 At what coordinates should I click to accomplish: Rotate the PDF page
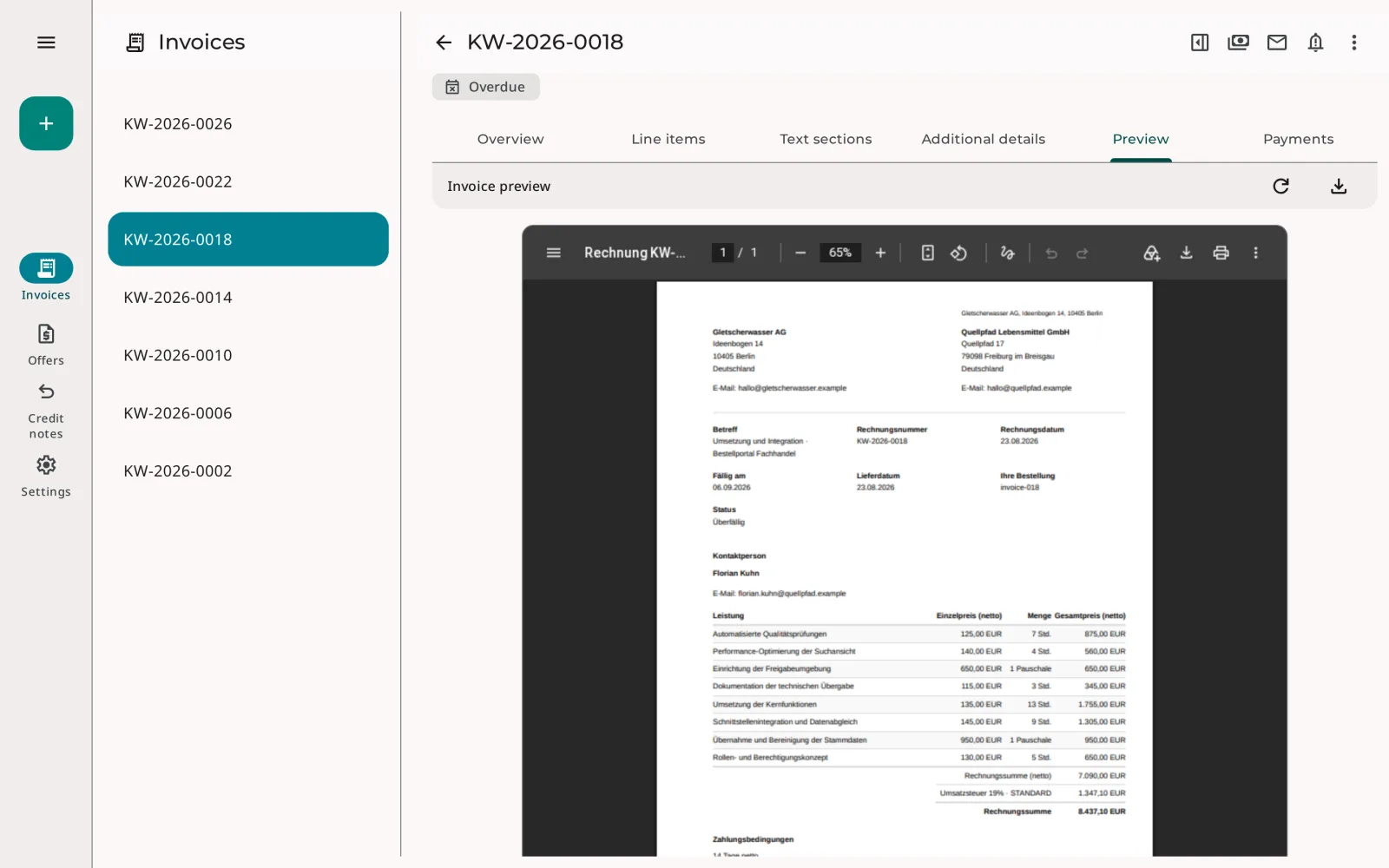958,253
